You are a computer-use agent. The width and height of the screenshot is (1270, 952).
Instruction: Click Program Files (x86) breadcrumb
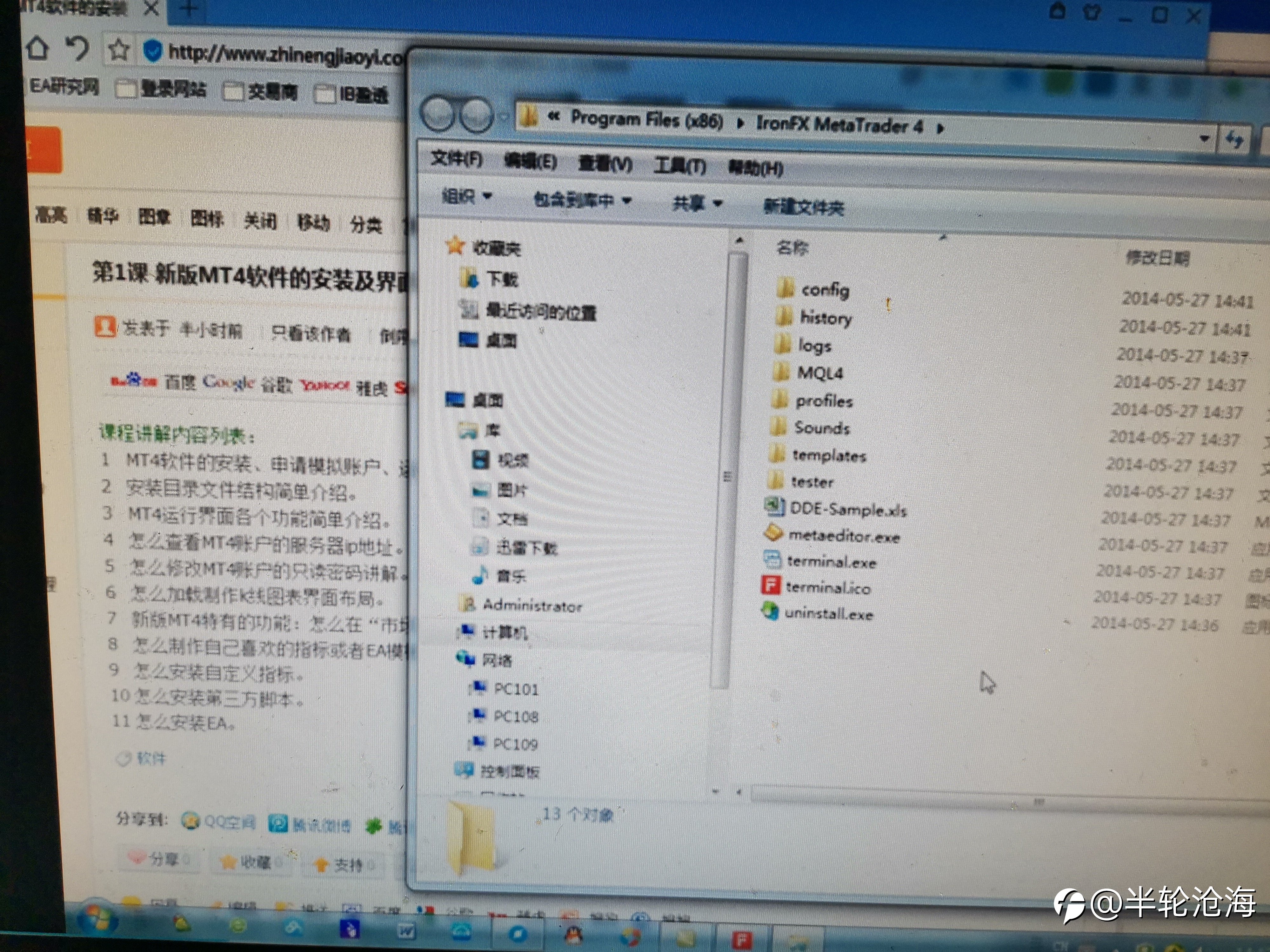646,119
